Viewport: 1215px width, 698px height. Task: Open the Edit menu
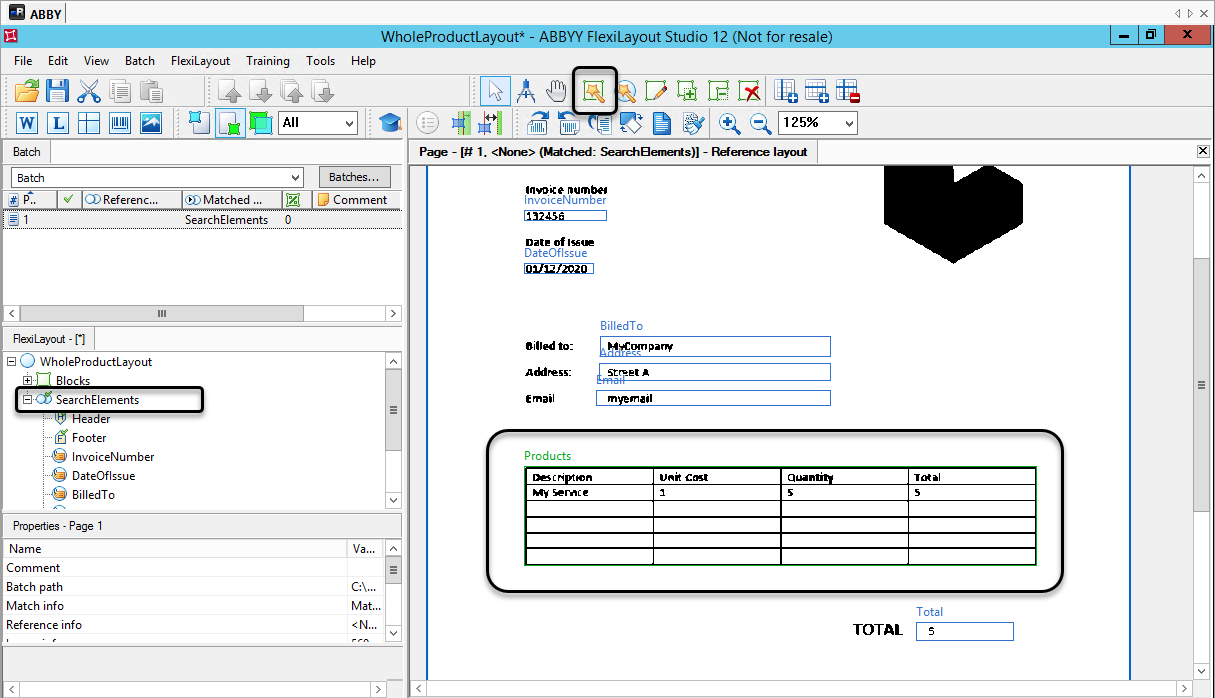[58, 61]
